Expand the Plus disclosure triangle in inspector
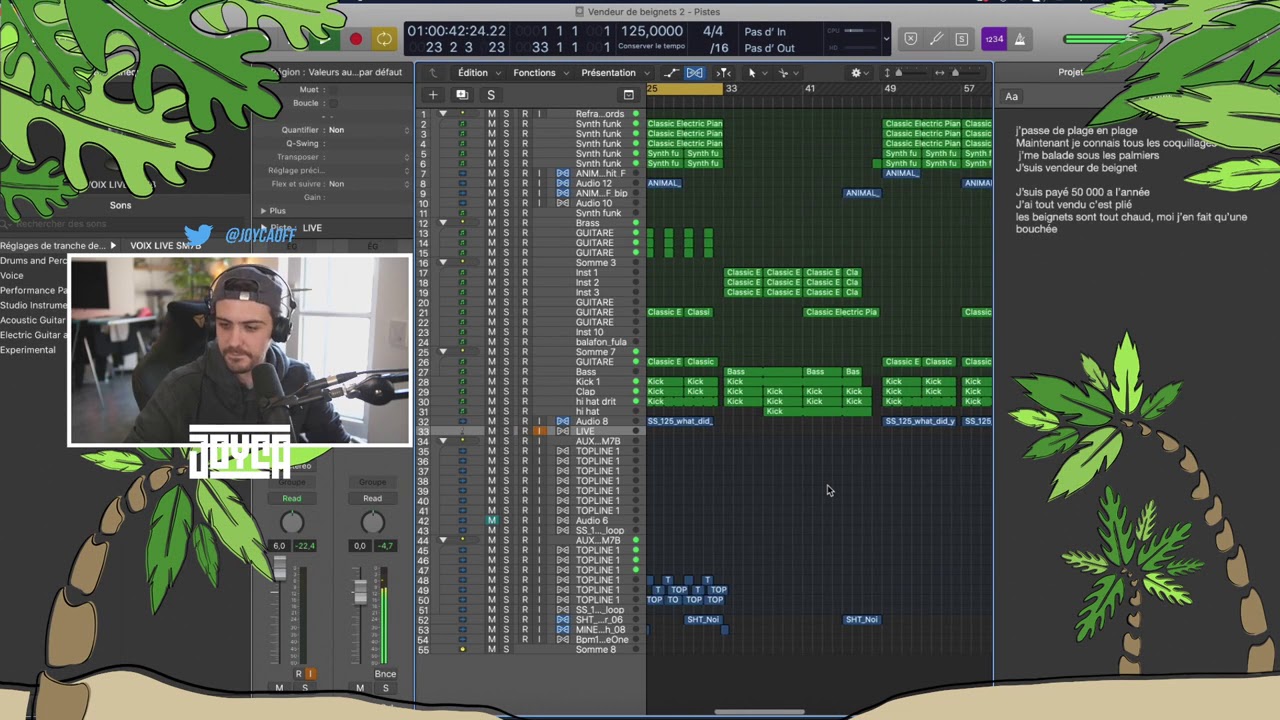The width and height of the screenshot is (1280, 720). point(263,211)
